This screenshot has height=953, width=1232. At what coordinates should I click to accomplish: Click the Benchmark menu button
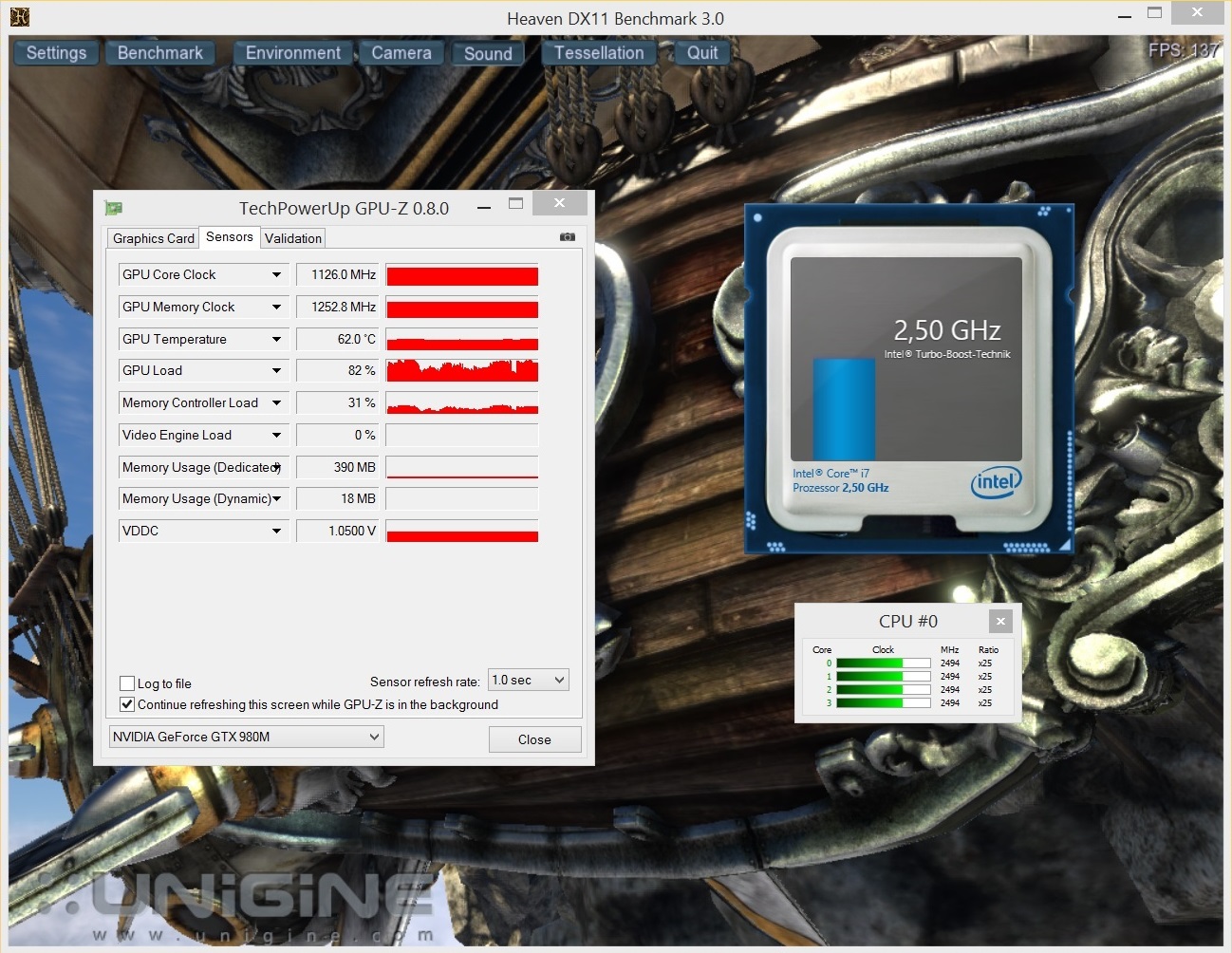[x=160, y=53]
